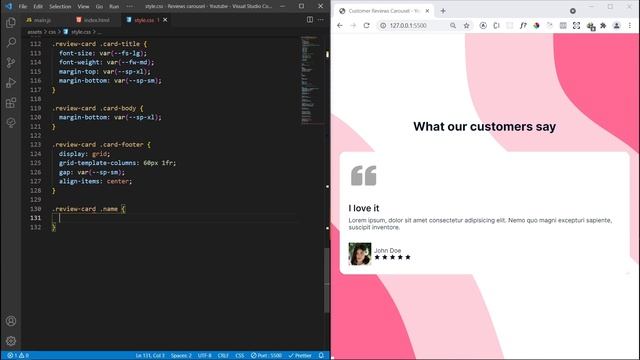This screenshot has width=640, height=360.
Task: Close the Customer Reviews Carousel browser tab
Action: (427, 11)
